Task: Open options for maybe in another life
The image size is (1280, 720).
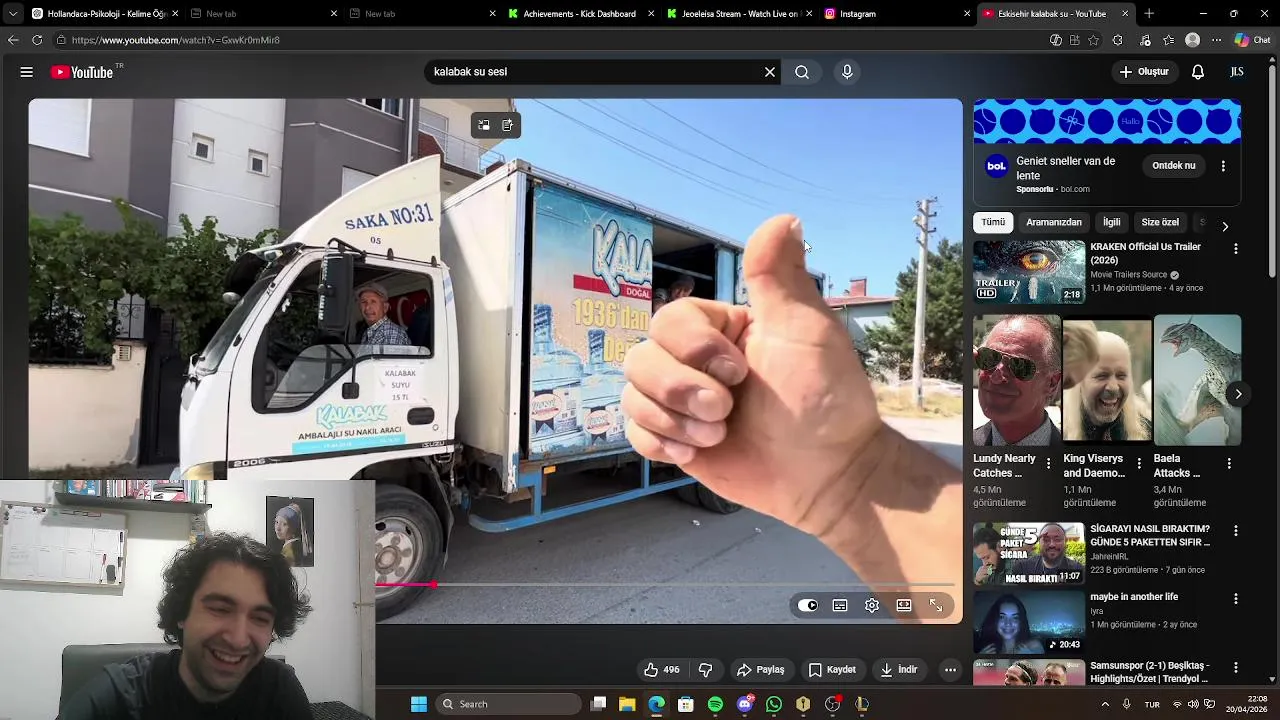Action: (x=1235, y=598)
